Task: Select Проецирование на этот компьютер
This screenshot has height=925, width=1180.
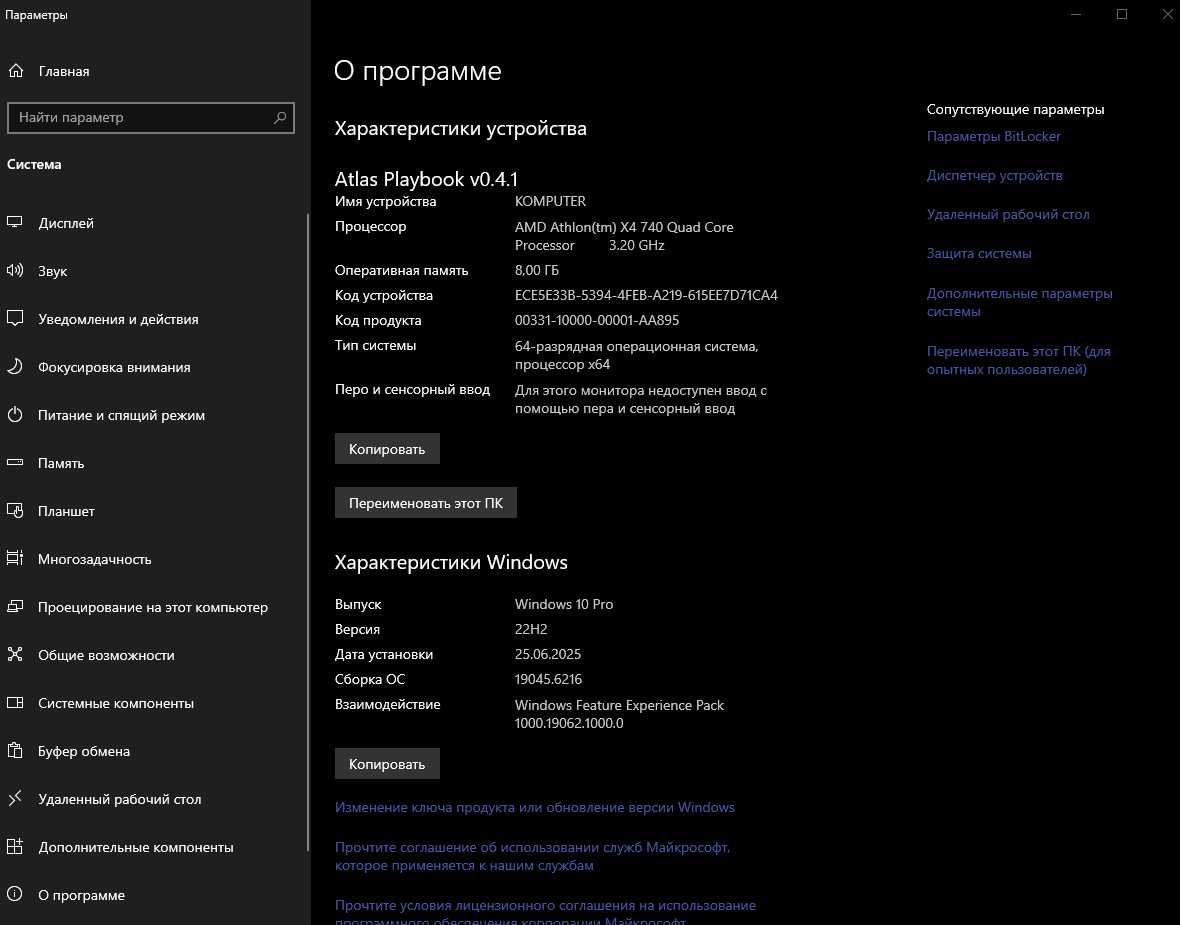Action: (x=154, y=607)
